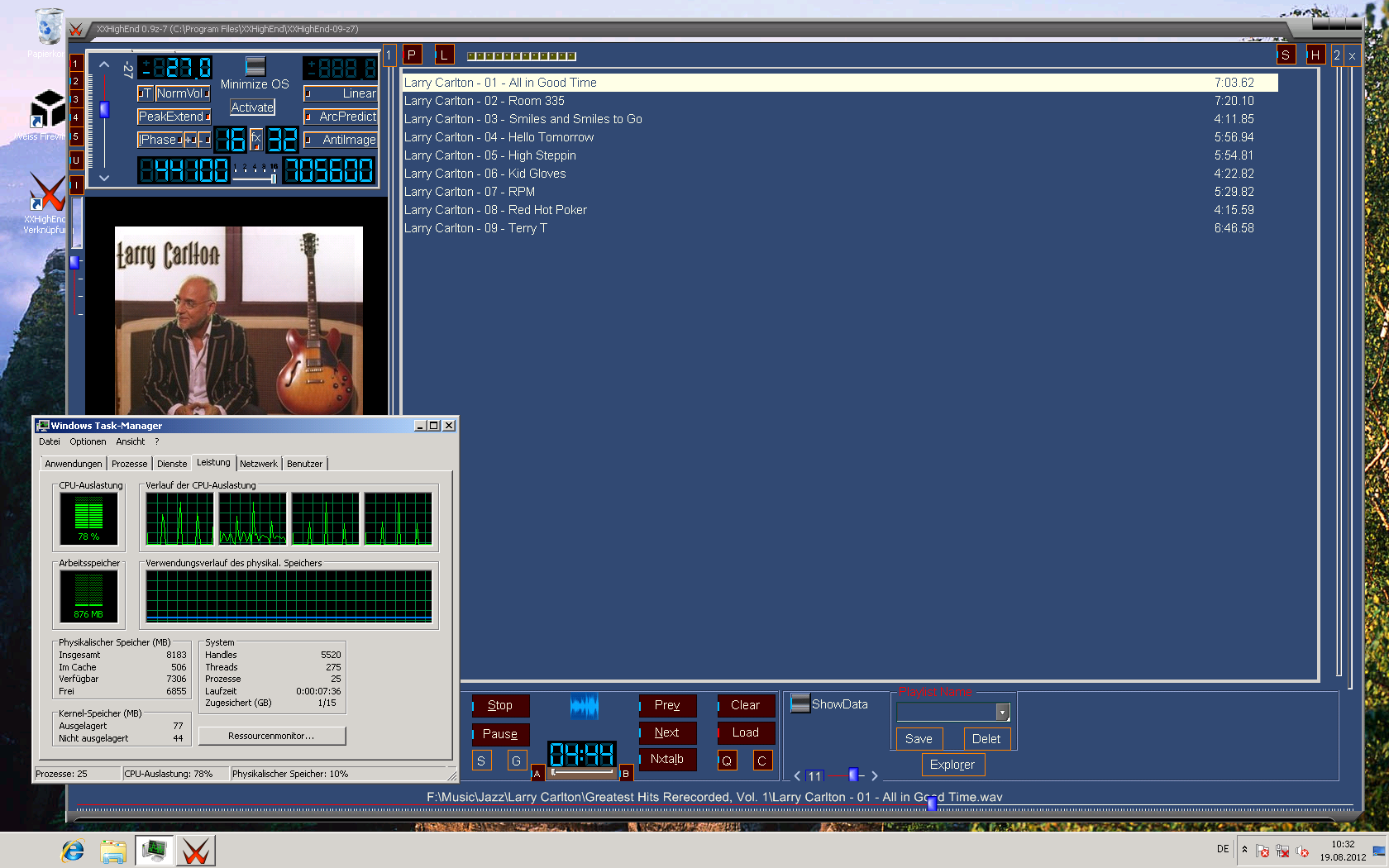Click the right chevron beside font size slider

pyautogui.click(x=875, y=775)
